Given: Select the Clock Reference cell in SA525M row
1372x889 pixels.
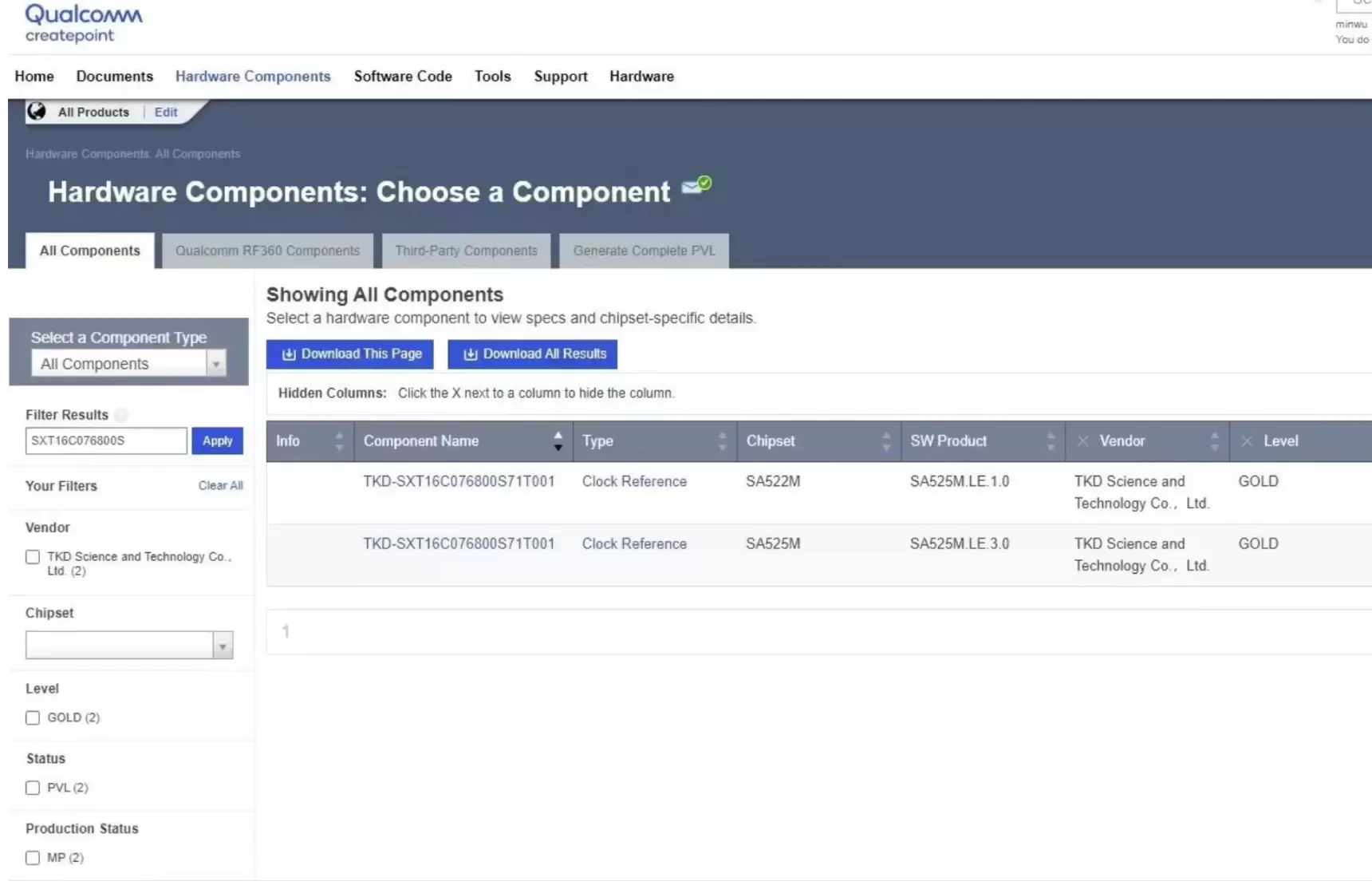Looking at the screenshot, I should click(x=634, y=543).
